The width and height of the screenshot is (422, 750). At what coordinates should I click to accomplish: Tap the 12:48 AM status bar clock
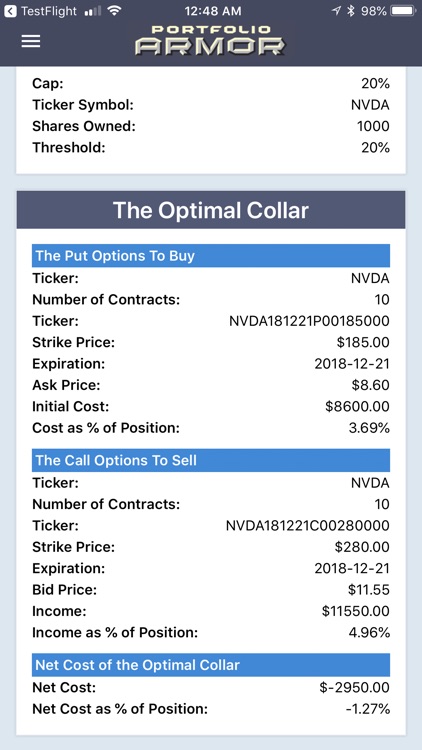(213, 11)
